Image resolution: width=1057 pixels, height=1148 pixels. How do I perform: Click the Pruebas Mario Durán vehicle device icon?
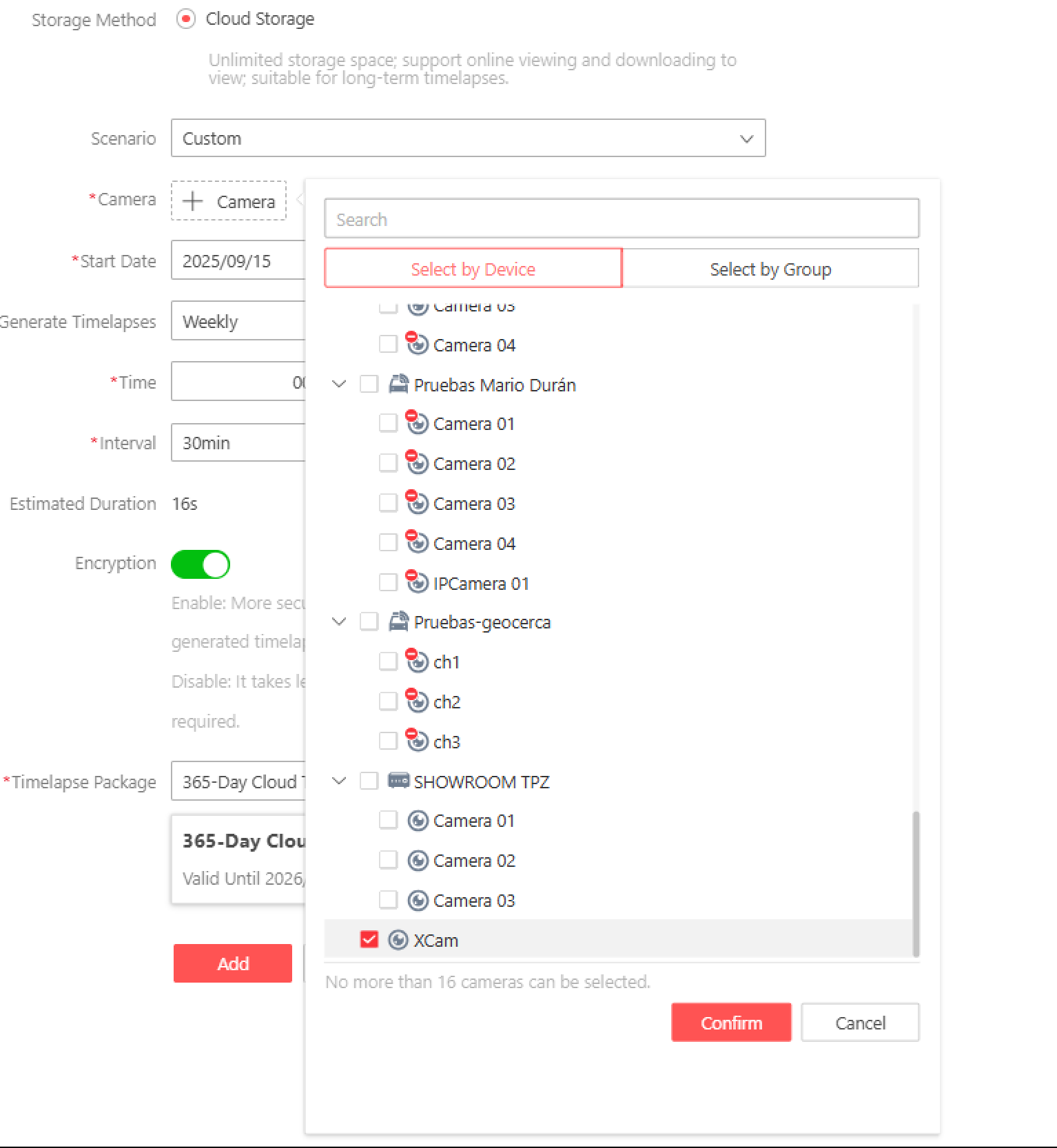[398, 384]
